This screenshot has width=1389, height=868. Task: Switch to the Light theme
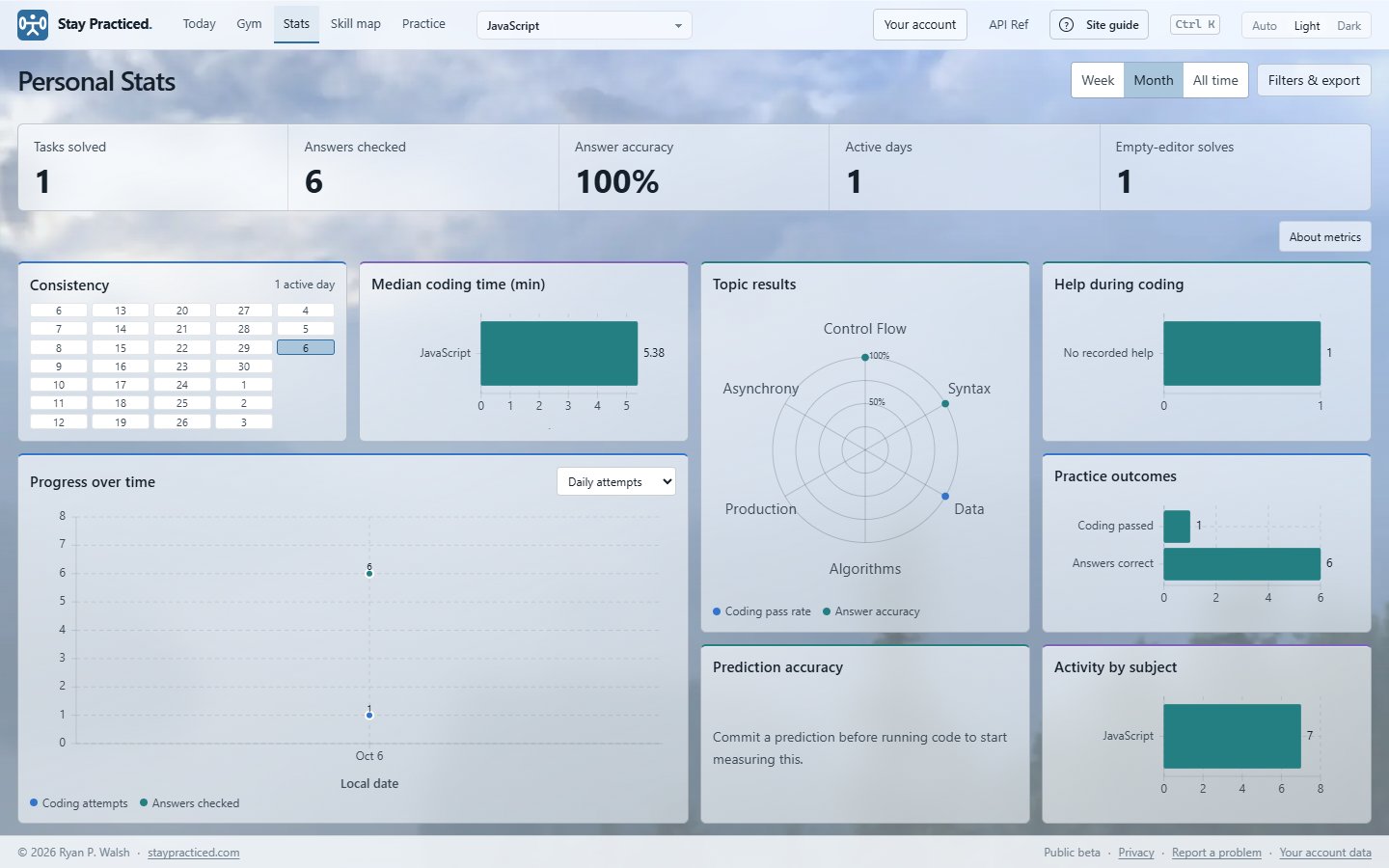click(x=1307, y=26)
